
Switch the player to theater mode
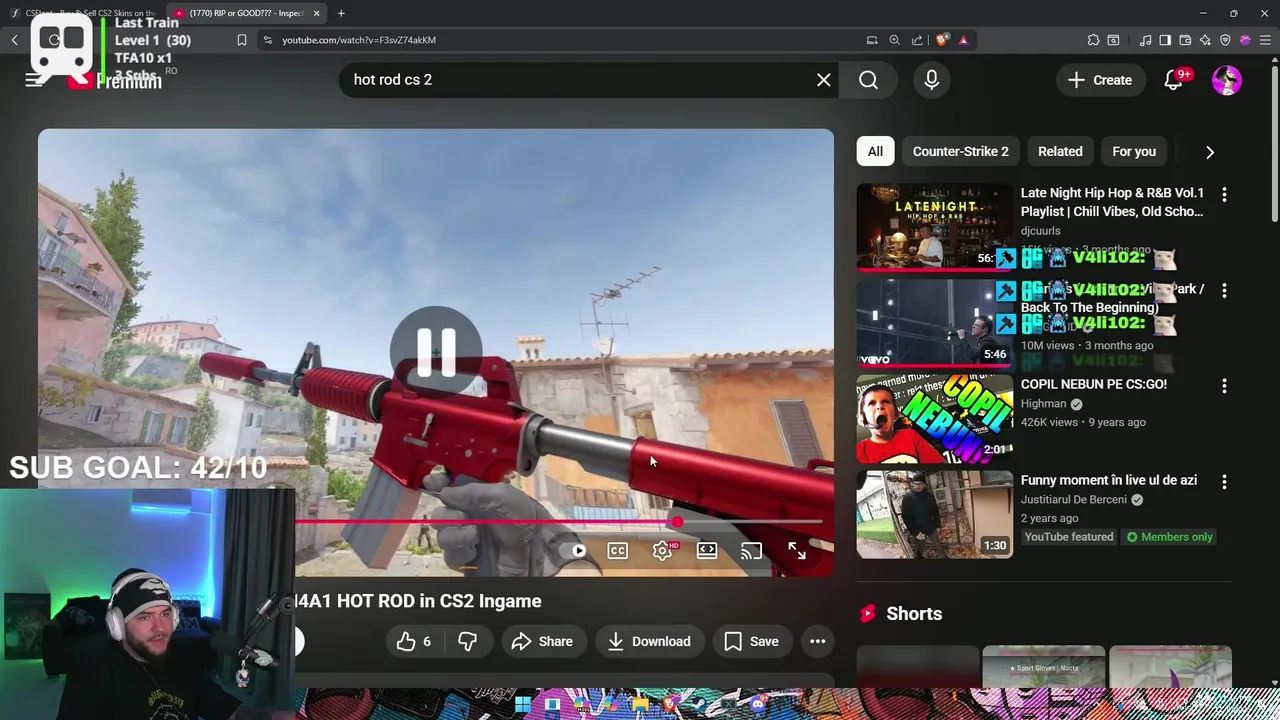[707, 550]
